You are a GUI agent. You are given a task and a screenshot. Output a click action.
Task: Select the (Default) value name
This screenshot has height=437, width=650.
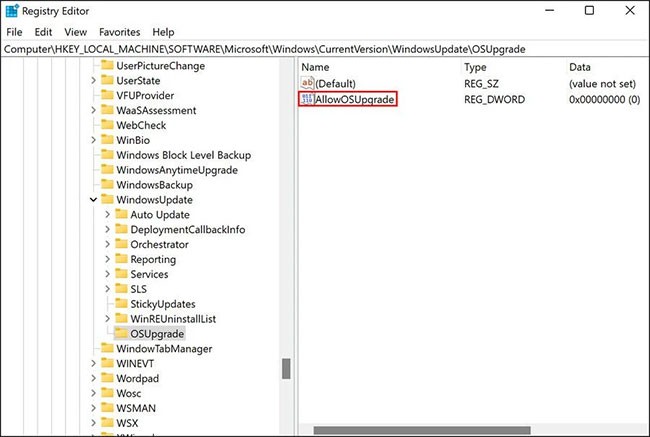pos(335,83)
